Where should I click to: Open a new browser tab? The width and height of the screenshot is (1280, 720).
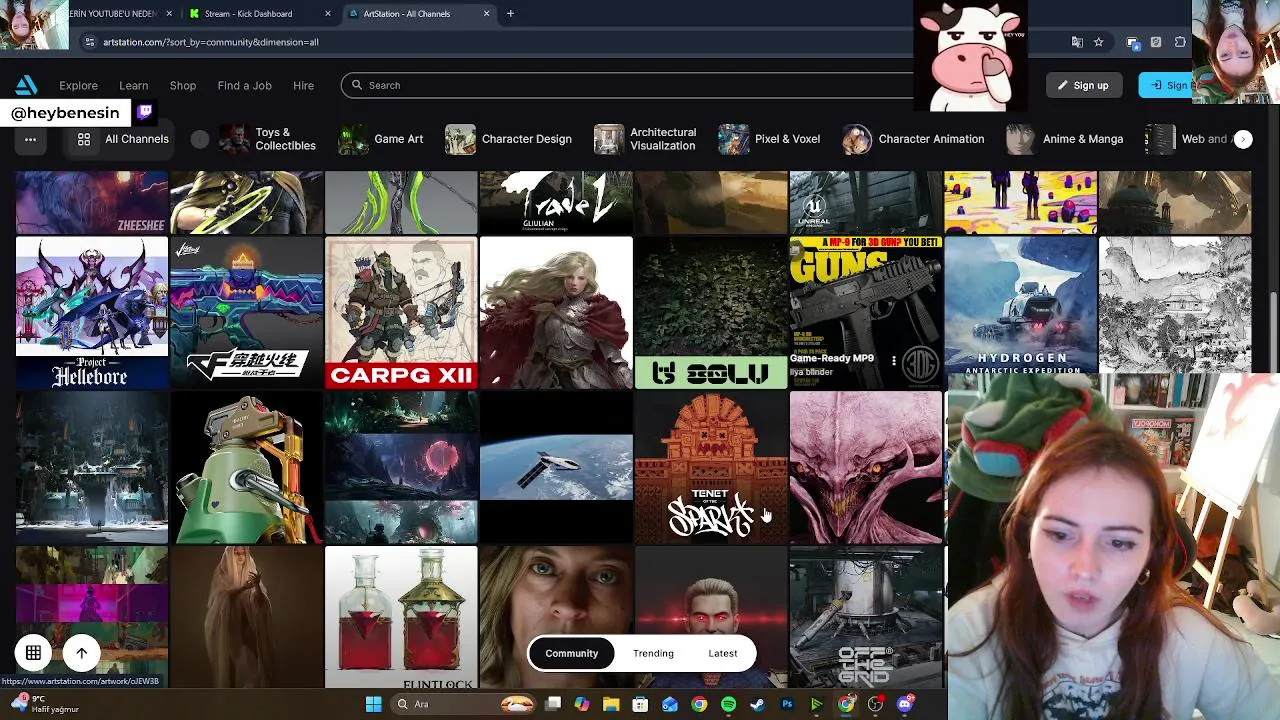point(510,14)
